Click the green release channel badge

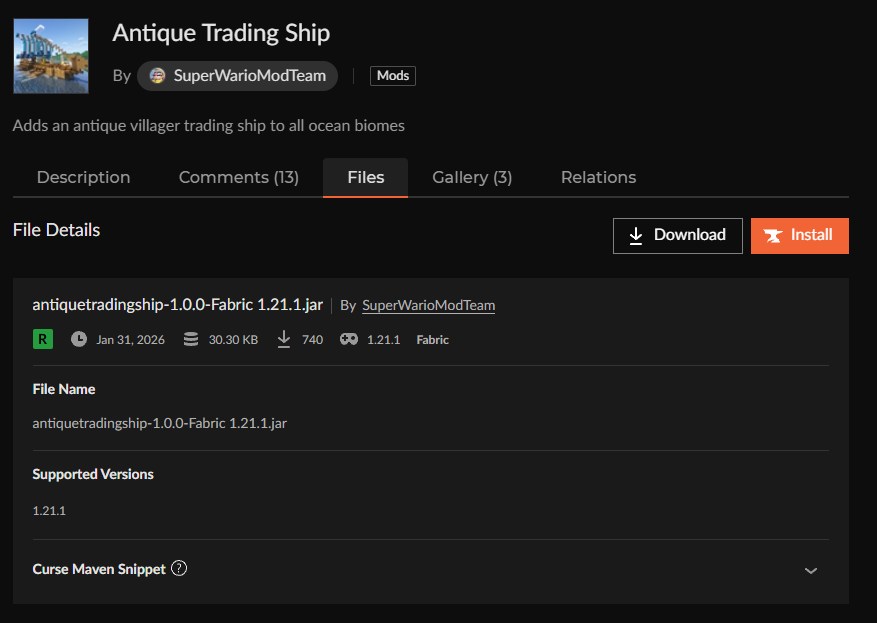point(41,339)
